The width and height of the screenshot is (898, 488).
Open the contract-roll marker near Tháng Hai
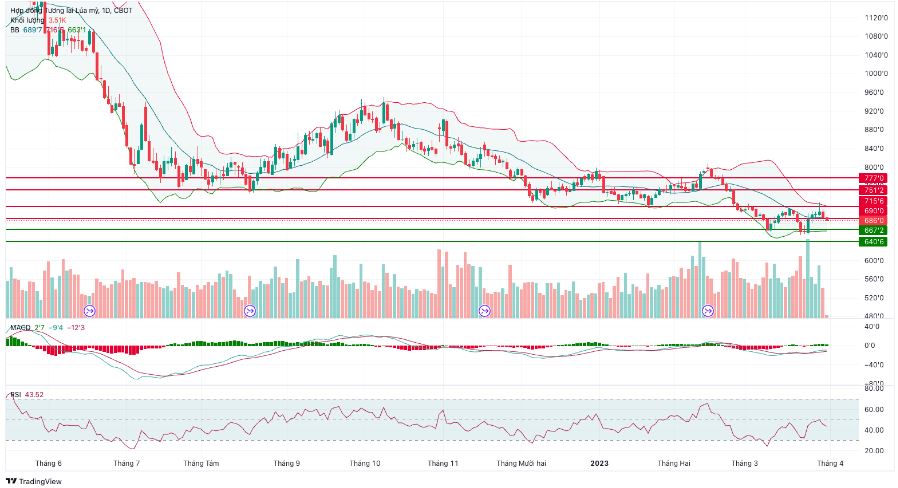coord(708,311)
